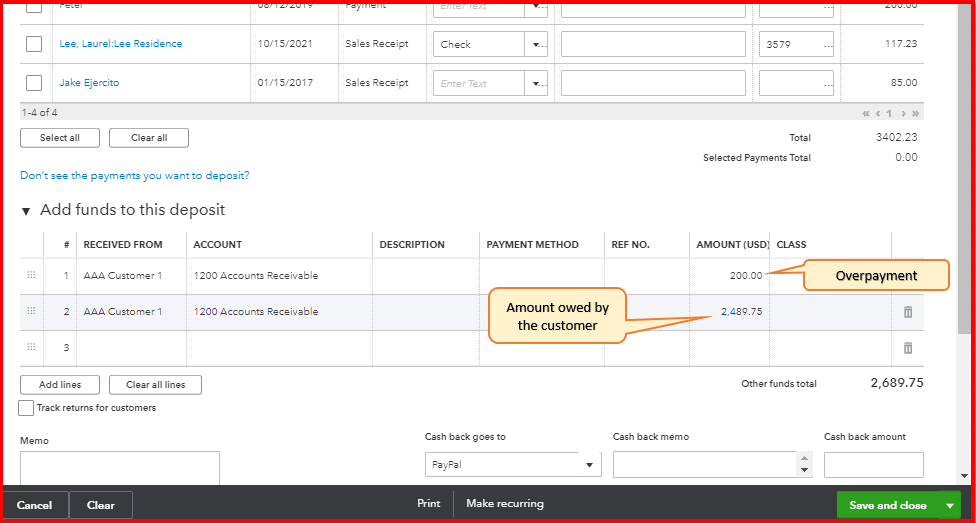Grab the drag handle of line 2
976x523 pixels.
tap(31, 311)
